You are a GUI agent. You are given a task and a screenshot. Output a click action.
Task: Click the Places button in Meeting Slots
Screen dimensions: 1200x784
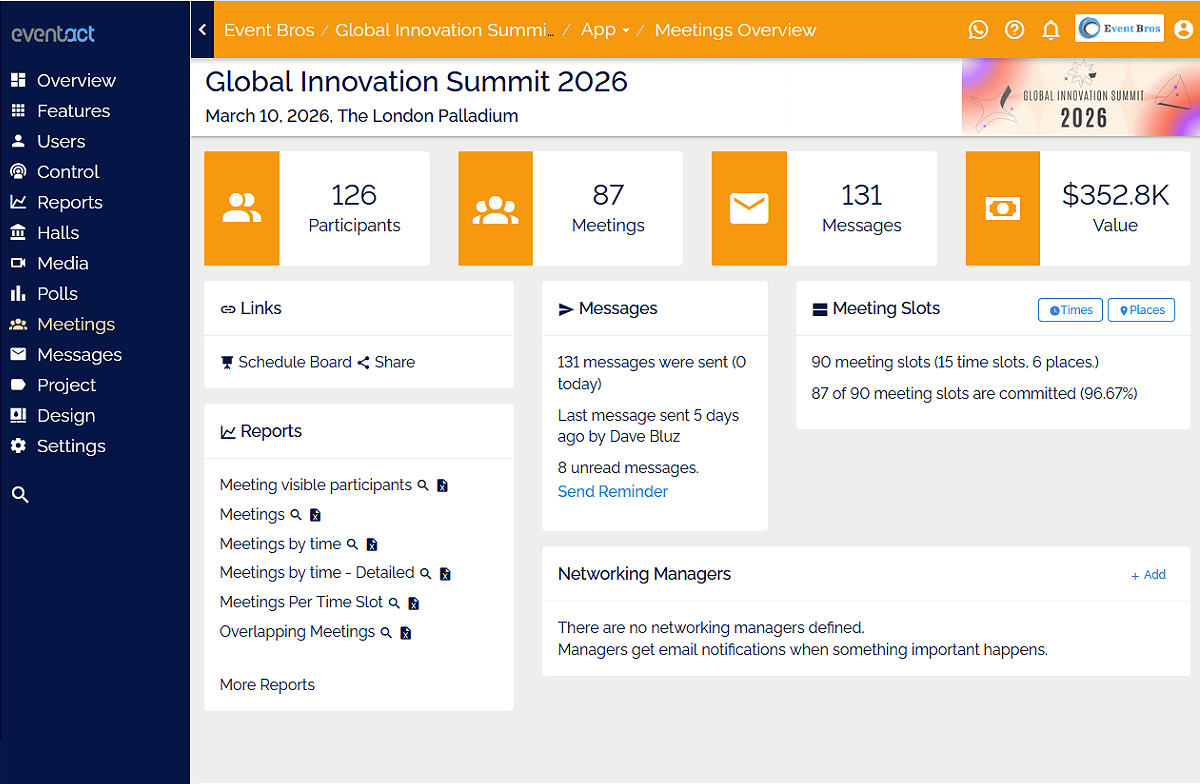click(x=1141, y=310)
